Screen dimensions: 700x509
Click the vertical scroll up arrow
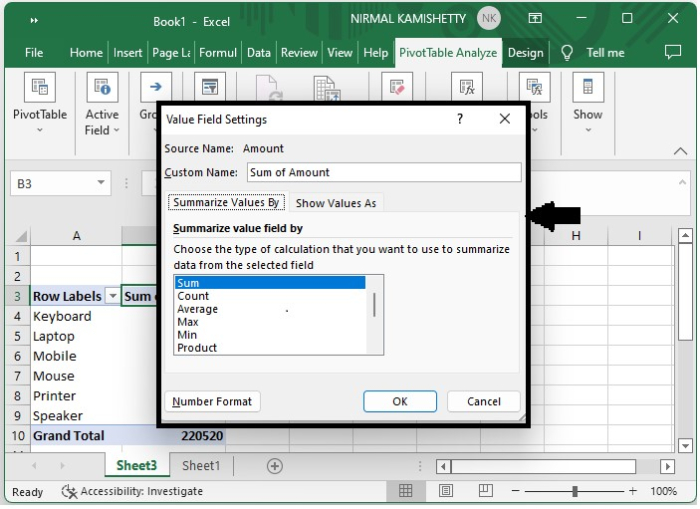[685, 234]
